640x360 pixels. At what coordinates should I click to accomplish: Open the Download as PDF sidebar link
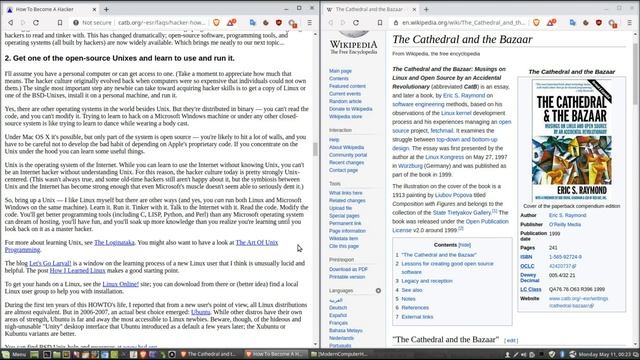[x=348, y=269]
